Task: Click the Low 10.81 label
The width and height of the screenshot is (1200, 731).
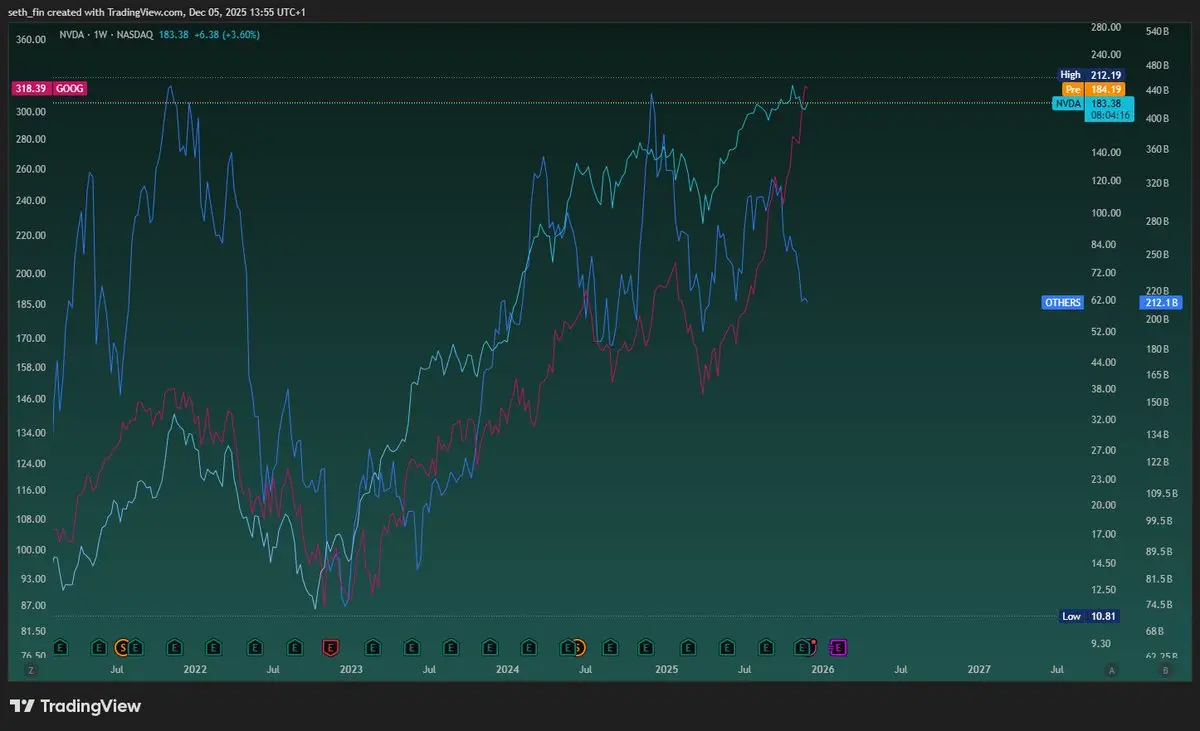Action: click(x=1089, y=616)
